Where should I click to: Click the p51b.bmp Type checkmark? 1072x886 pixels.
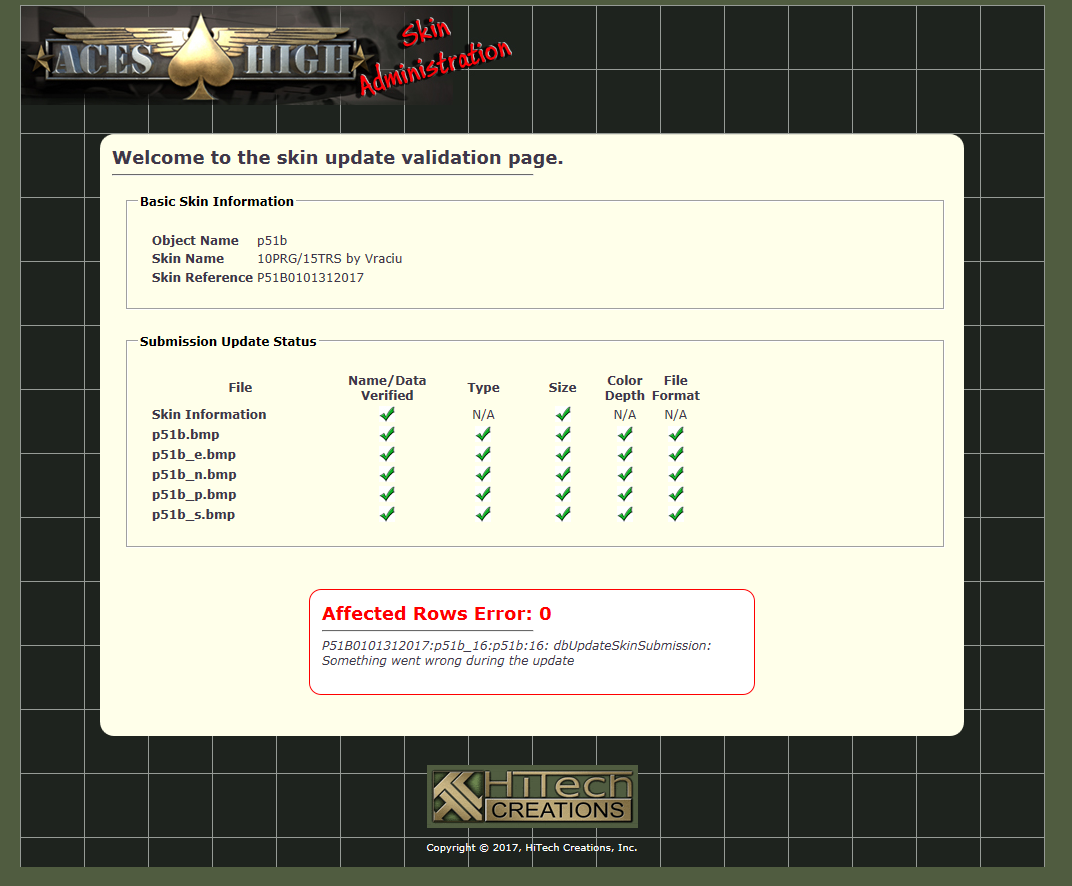(x=483, y=434)
